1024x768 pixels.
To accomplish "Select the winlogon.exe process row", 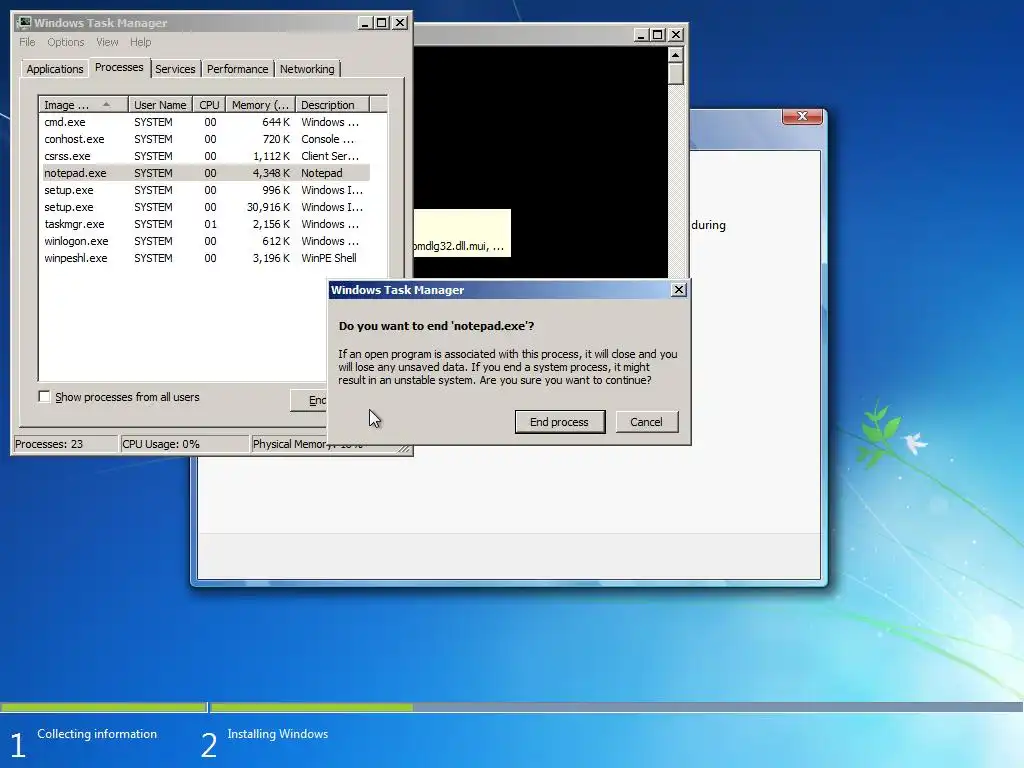I will [x=206, y=241].
